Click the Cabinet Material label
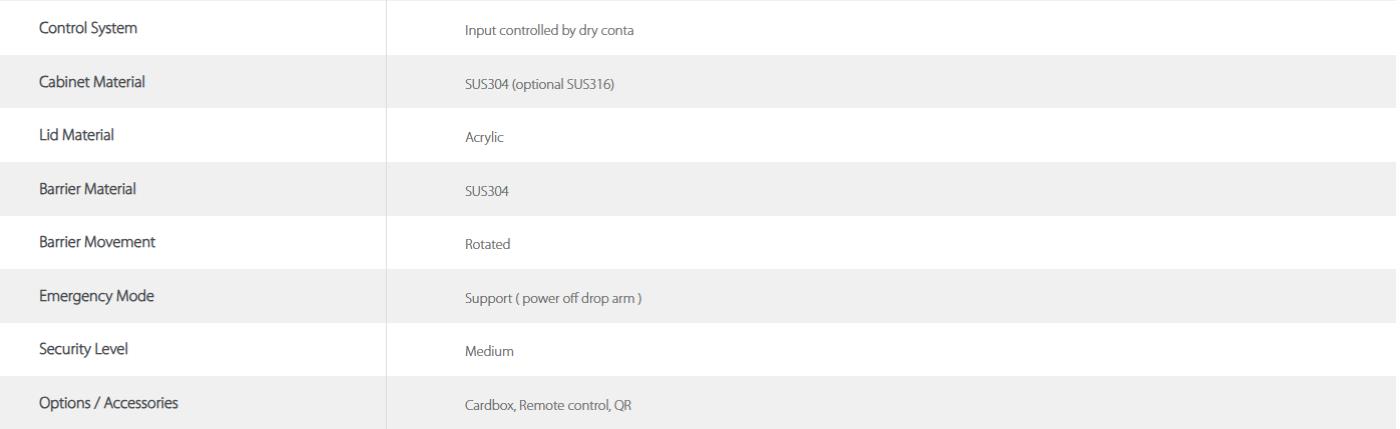 point(92,82)
